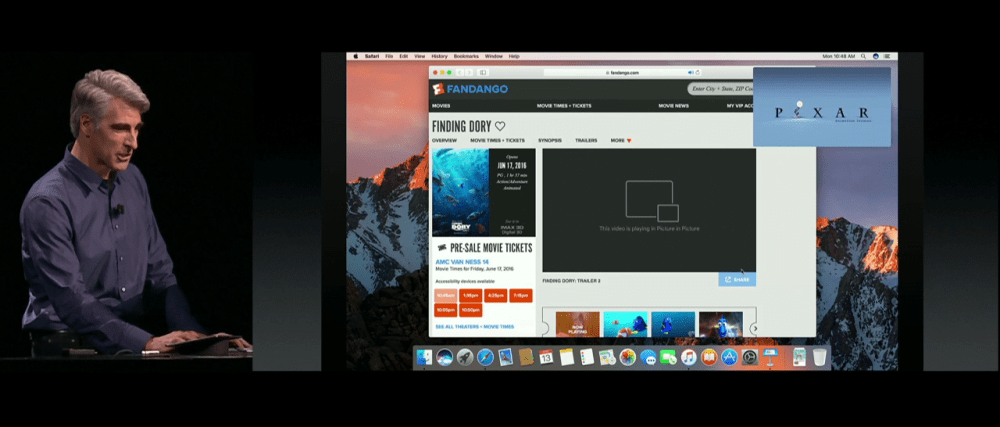
Task: Open Notification Center in menu bar
Action: 889,56
